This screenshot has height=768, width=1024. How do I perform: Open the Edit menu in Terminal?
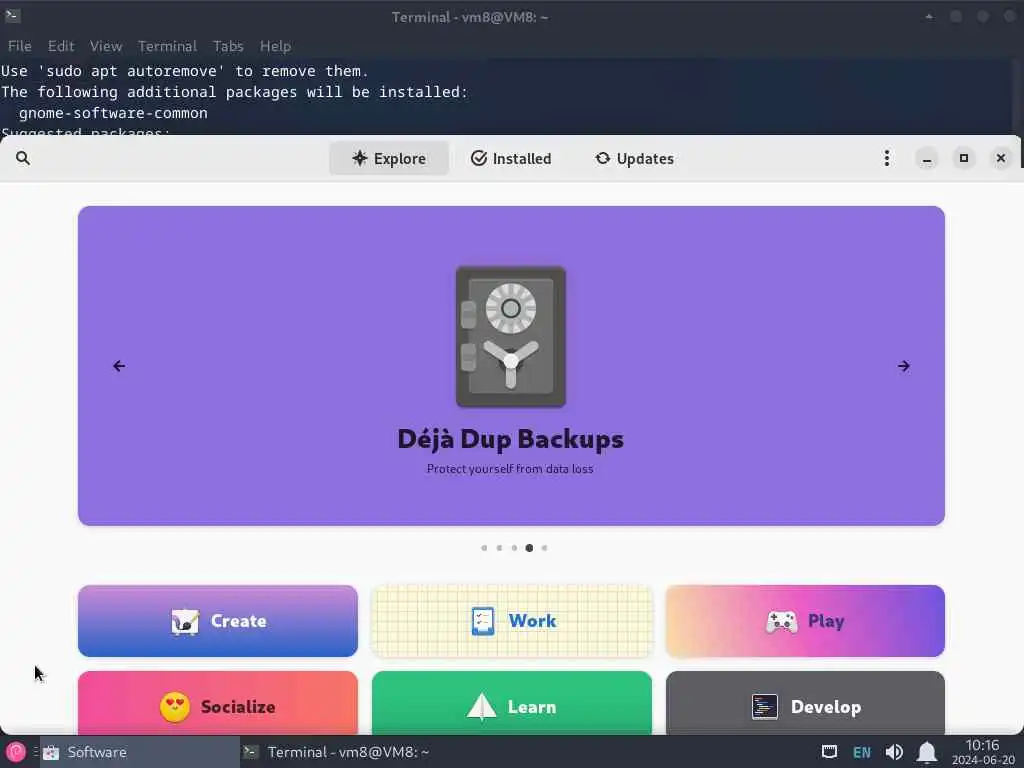(61, 46)
